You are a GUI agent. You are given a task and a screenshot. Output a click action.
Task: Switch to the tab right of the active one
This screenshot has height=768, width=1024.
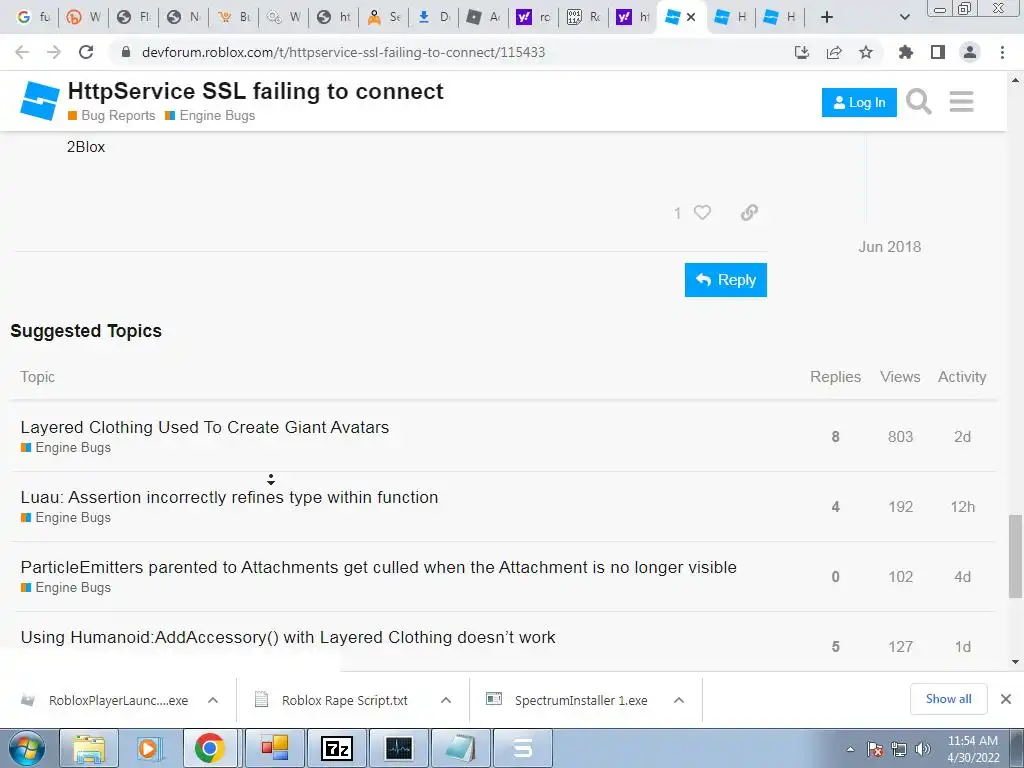pos(730,17)
